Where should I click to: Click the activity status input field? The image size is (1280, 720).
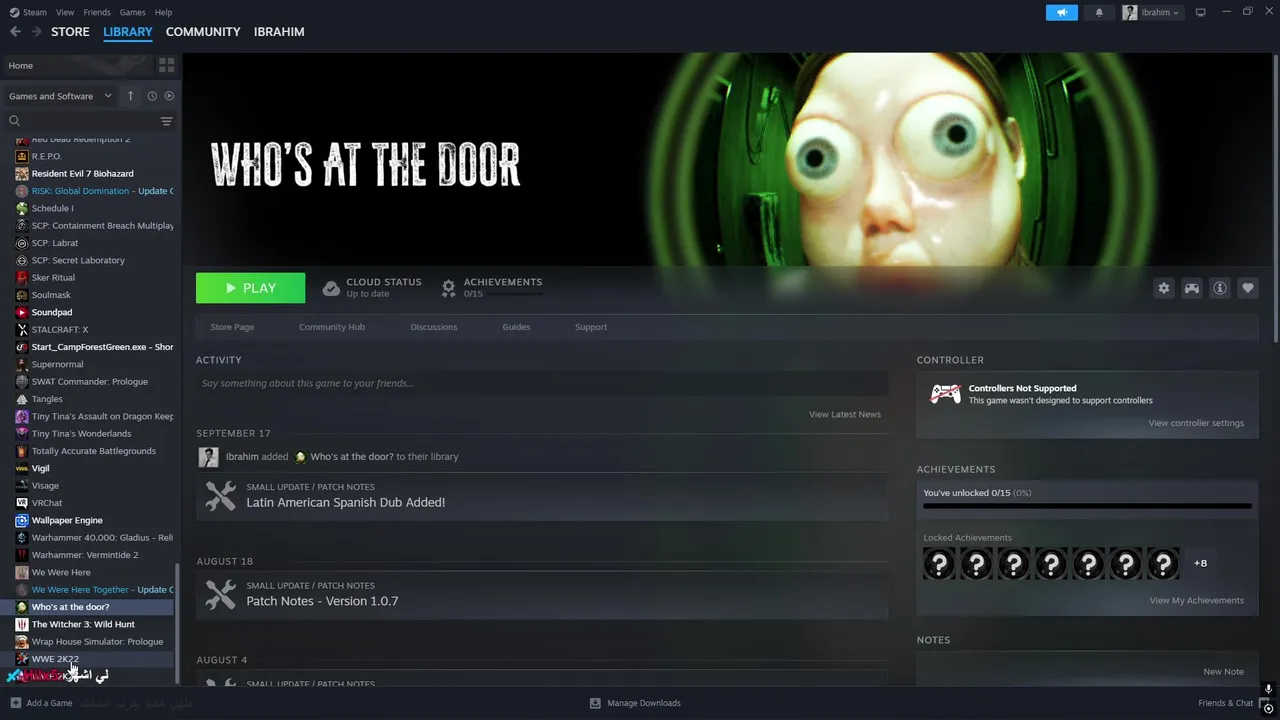(542, 383)
